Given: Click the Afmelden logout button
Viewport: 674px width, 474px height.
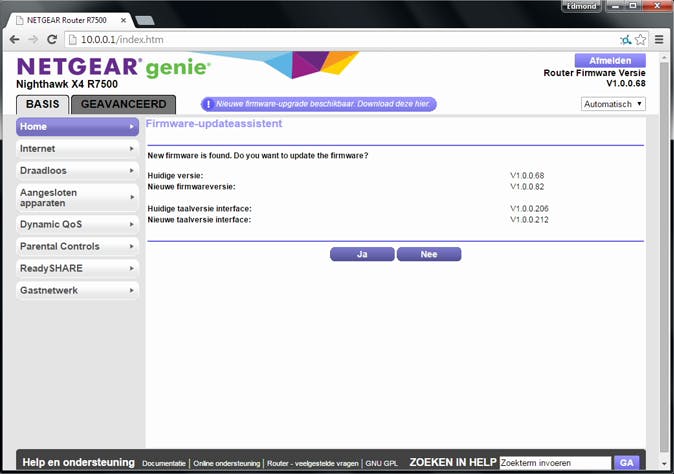Looking at the screenshot, I should [x=610, y=61].
